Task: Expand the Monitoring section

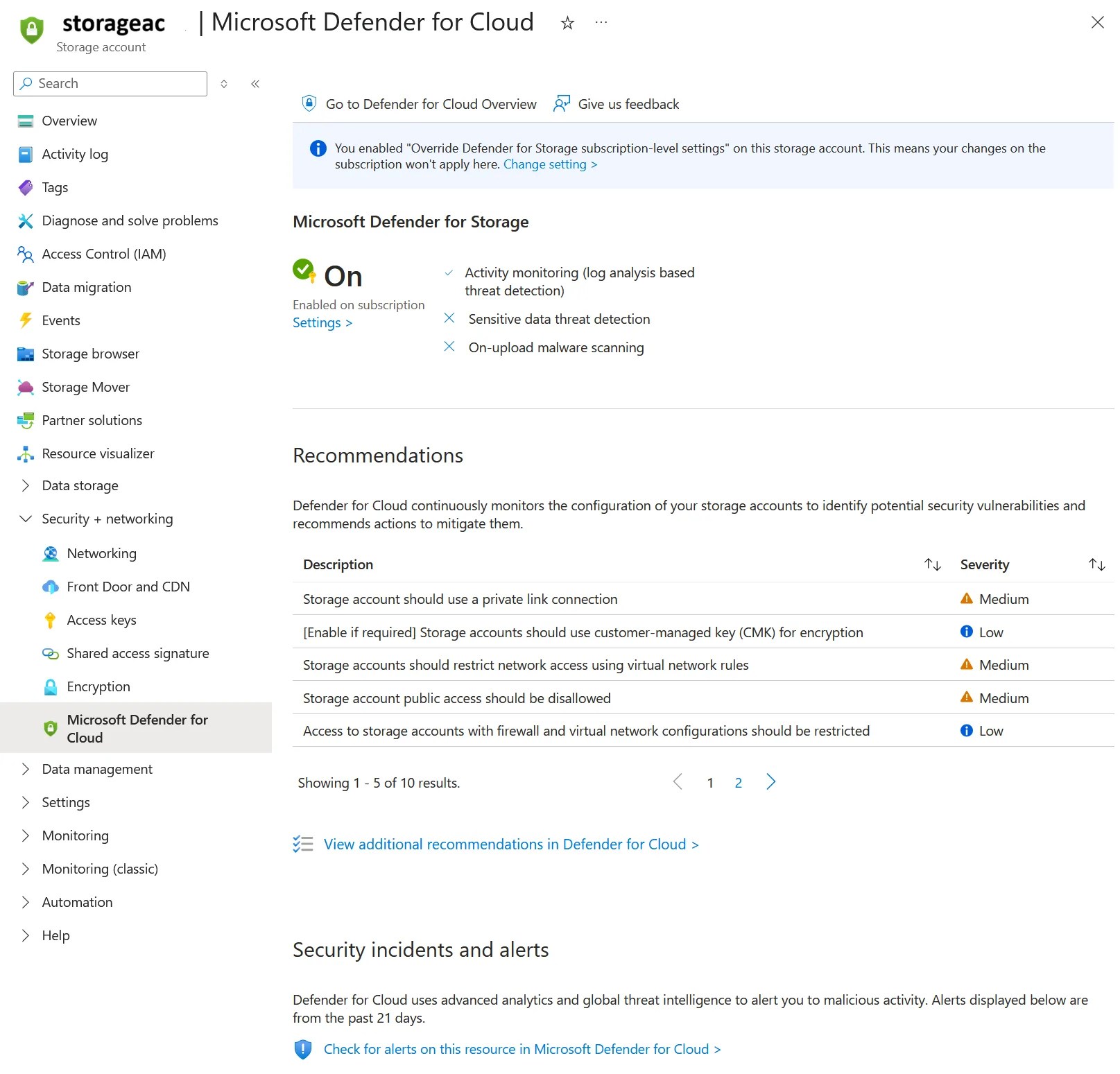Action: coord(26,836)
